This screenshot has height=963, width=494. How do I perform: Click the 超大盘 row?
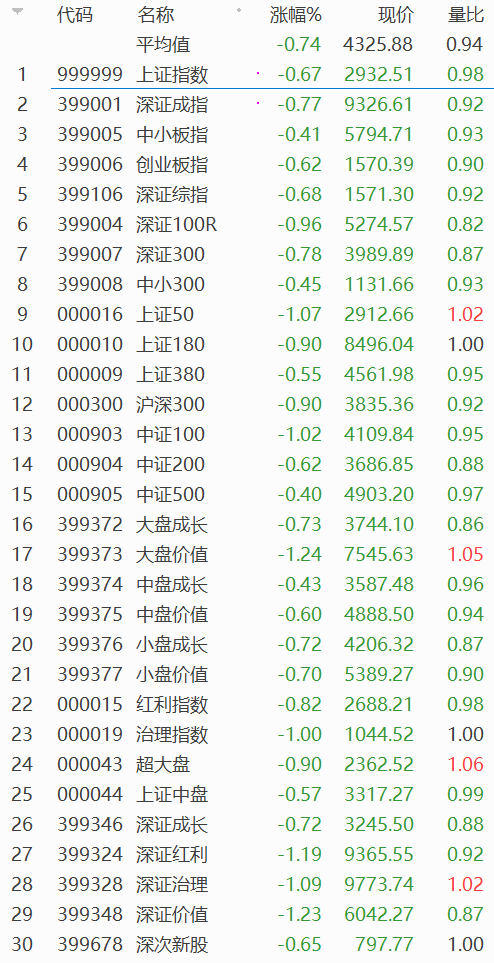tap(247, 765)
